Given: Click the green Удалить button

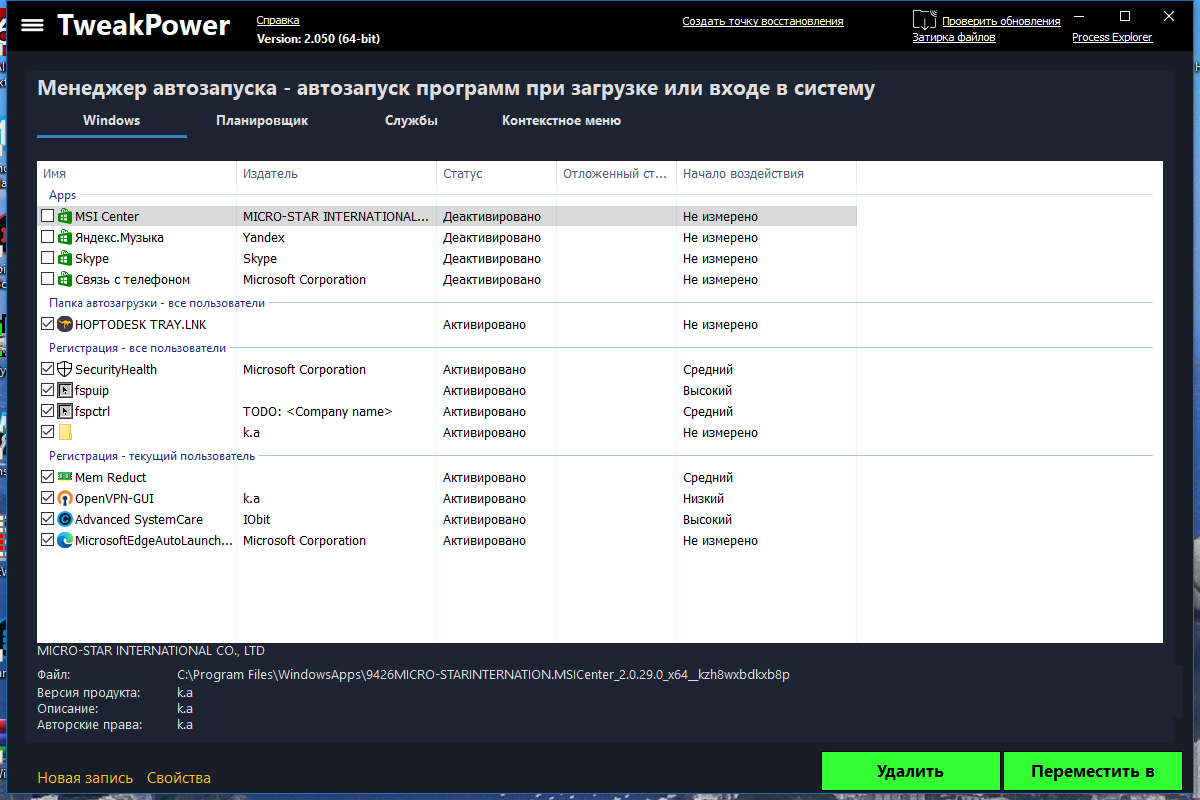Looking at the screenshot, I should (910, 771).
